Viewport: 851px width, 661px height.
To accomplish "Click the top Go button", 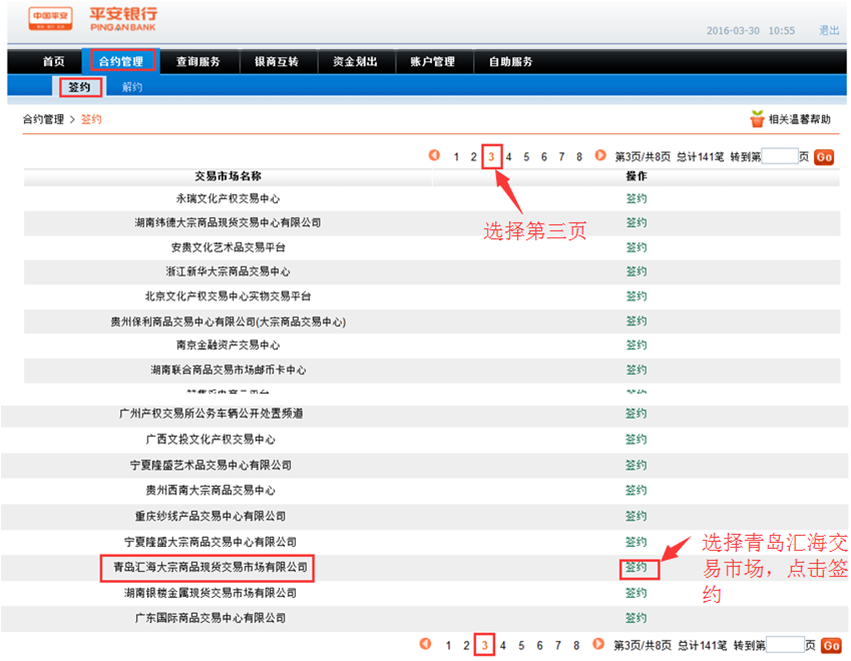I will tap(824, 157).
